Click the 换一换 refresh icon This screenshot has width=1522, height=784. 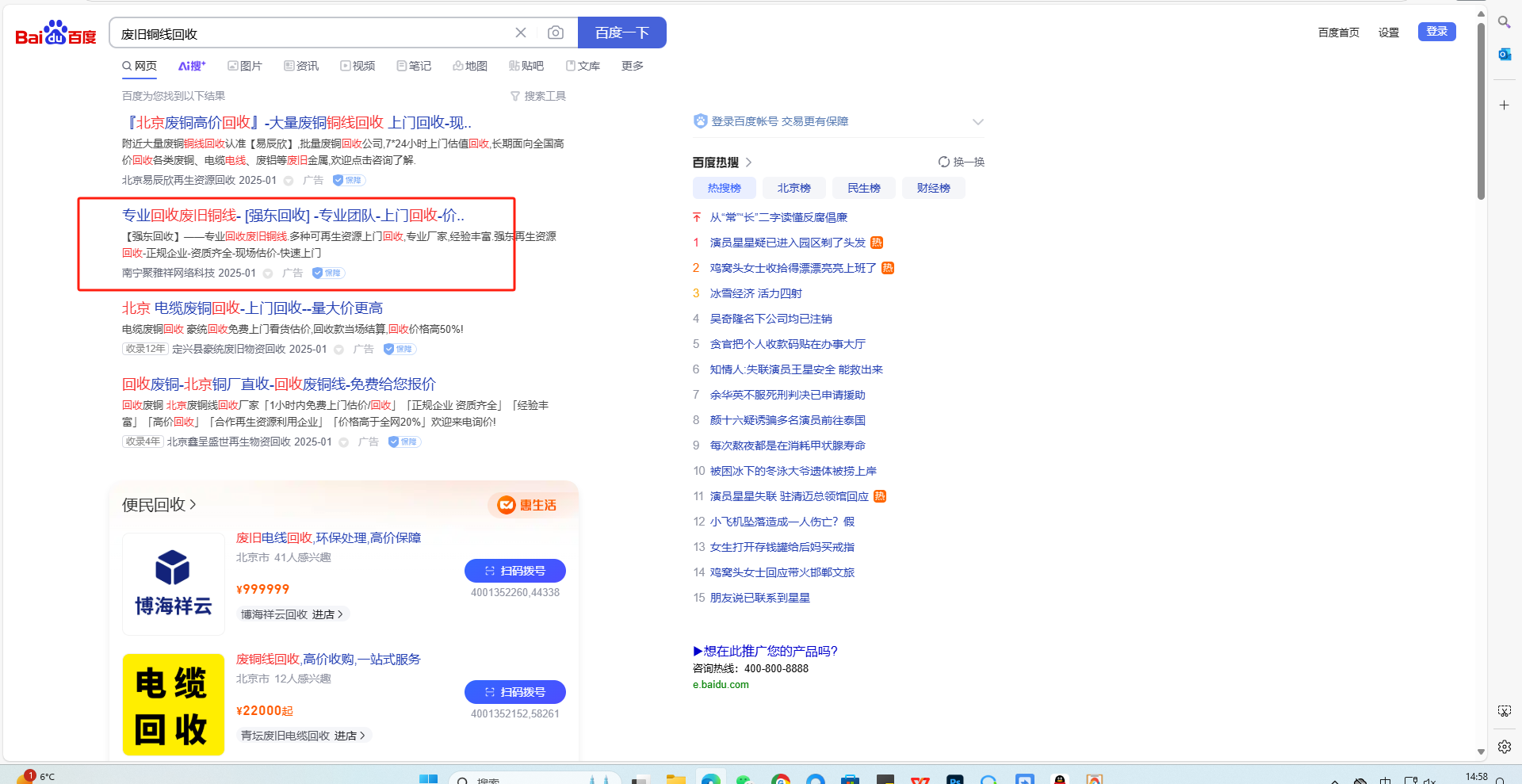click(943, 162)
